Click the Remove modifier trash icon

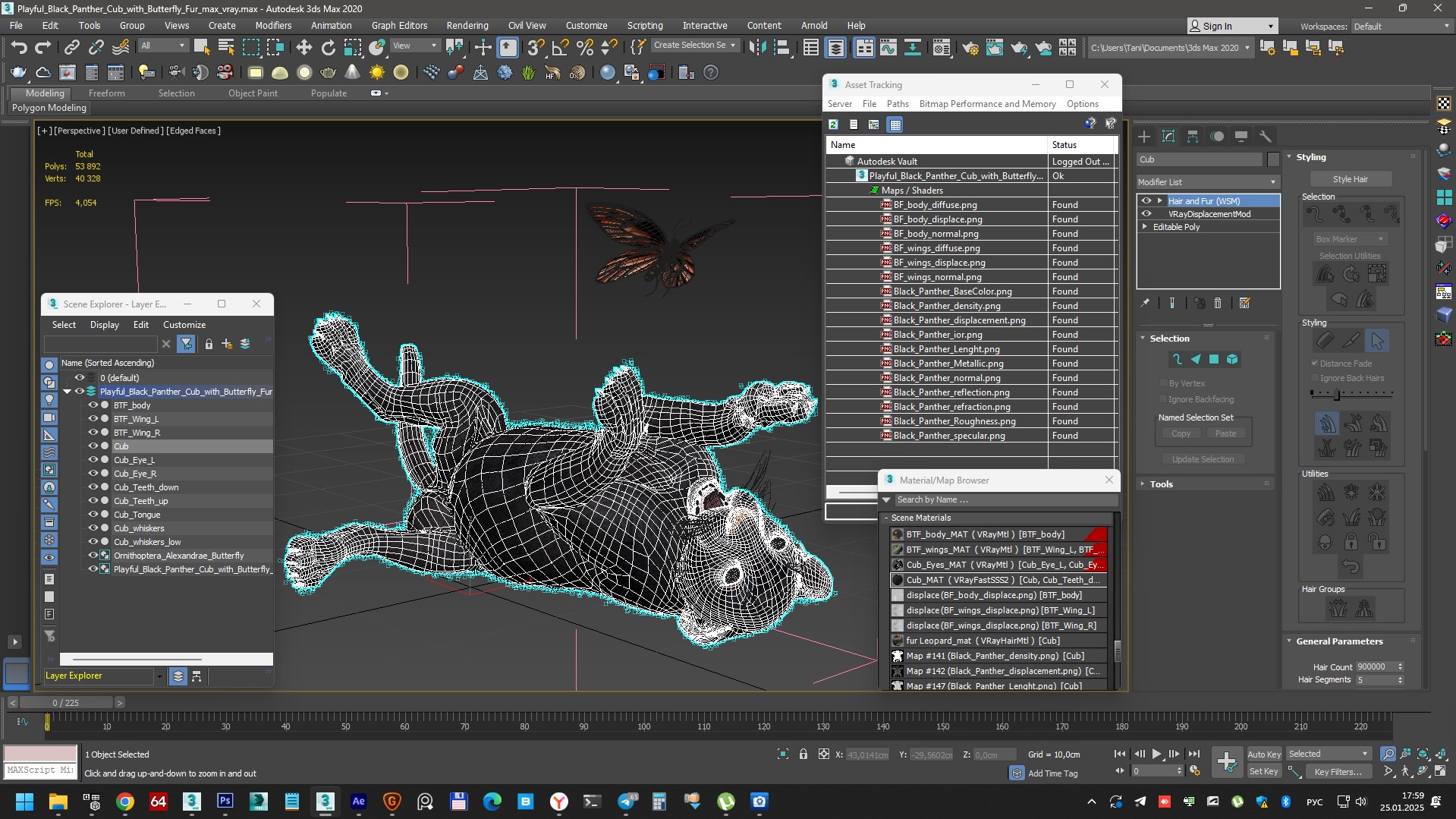point(1218,303)
